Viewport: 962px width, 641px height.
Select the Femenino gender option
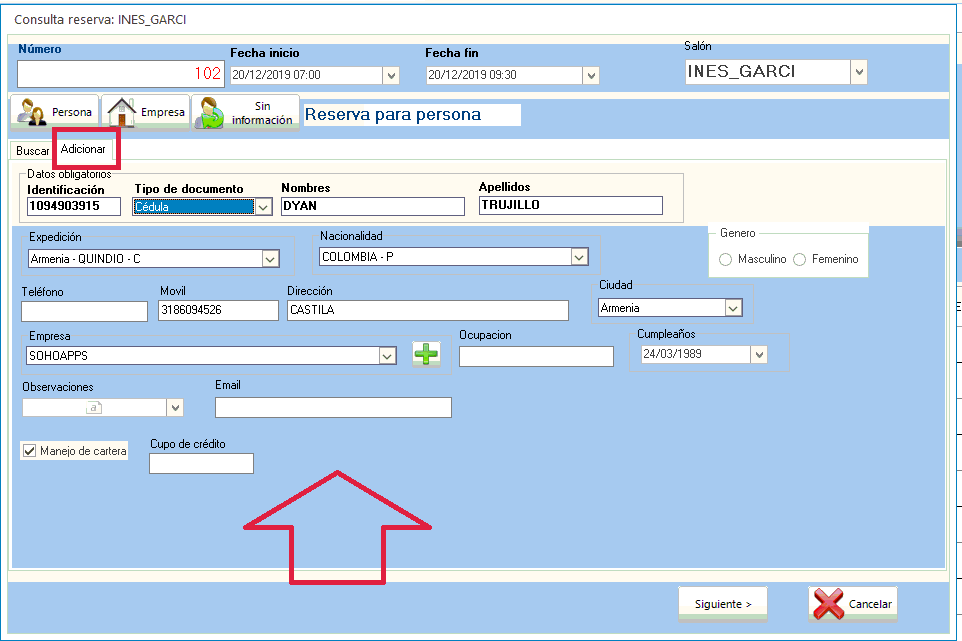(800, 259)
